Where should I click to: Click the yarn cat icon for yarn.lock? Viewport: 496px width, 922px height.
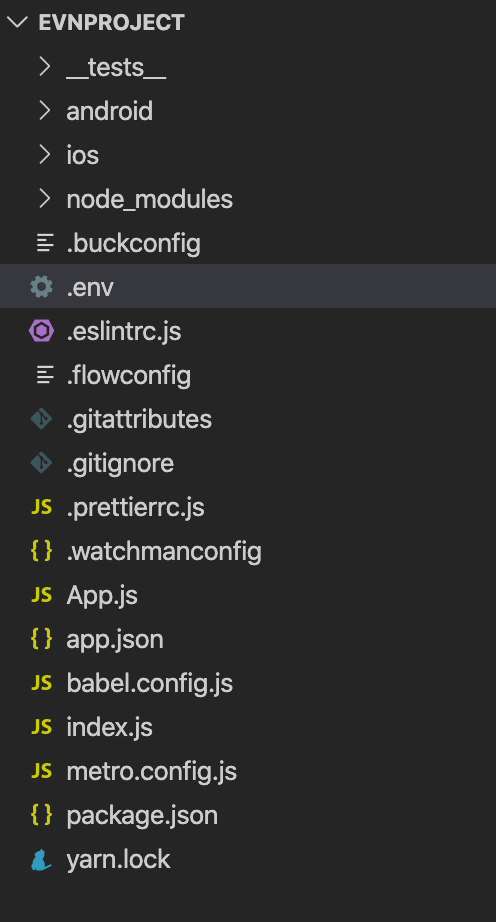click(x=41, y=860)
